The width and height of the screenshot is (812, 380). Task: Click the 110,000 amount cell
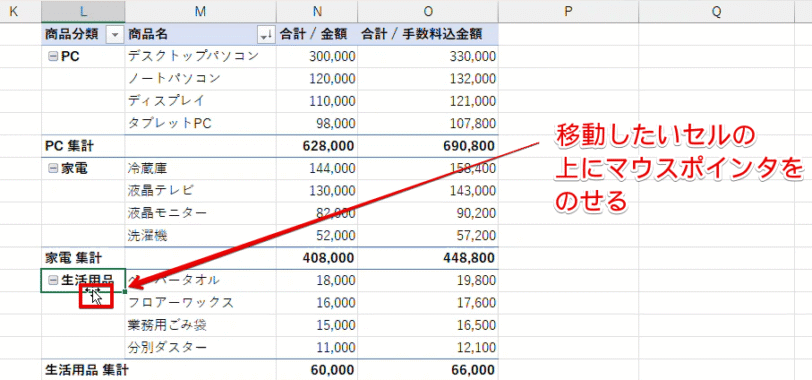click(x=316, y=101)
